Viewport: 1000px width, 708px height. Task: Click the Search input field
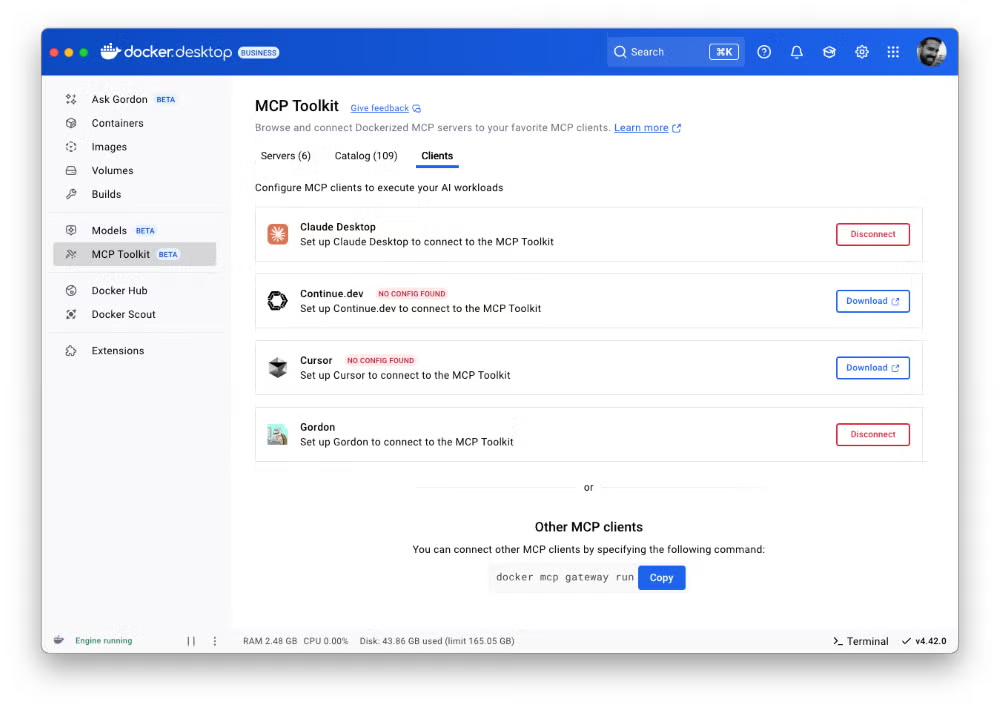[x=675, y=52]
